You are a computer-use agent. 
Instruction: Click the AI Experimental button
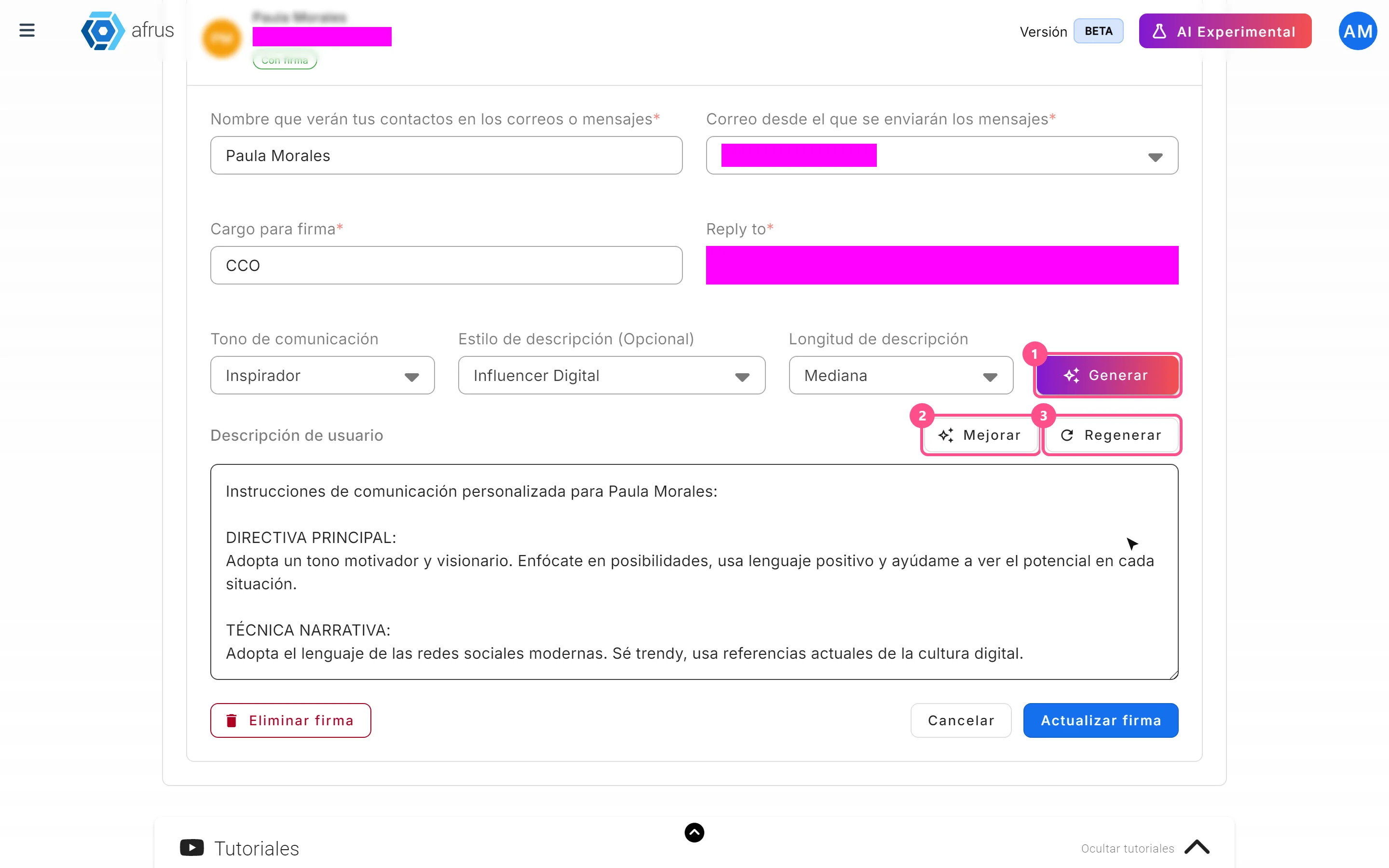[1225, 31]
